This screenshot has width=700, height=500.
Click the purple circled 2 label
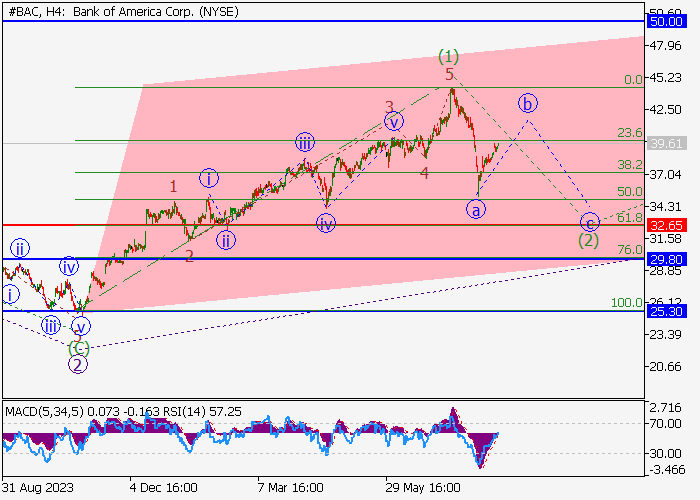pos(78,364)
